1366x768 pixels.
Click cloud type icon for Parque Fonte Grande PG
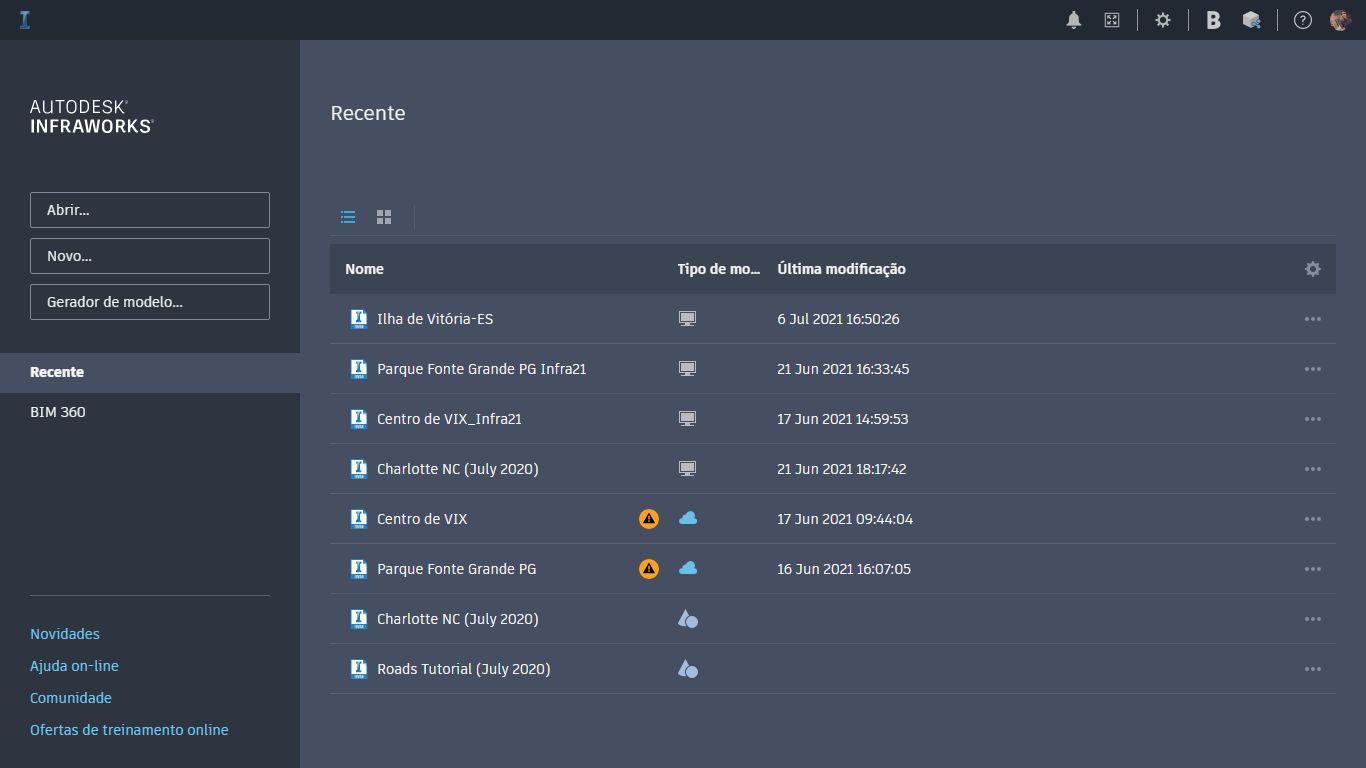tap(688, 568)
